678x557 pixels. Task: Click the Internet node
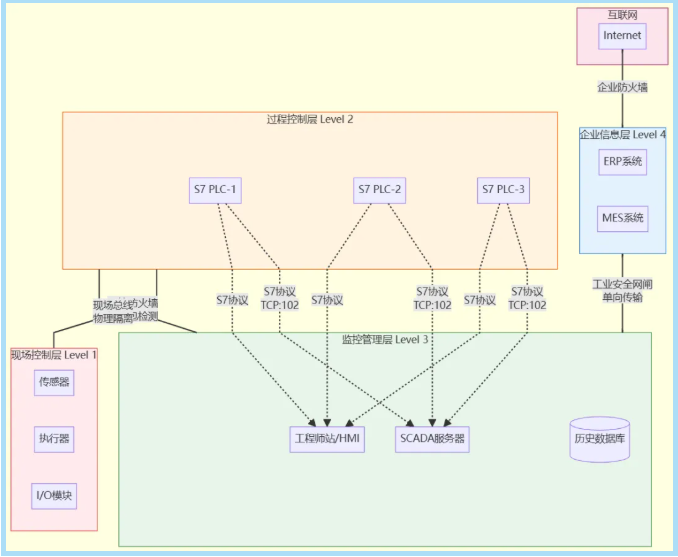pos(622,36)
